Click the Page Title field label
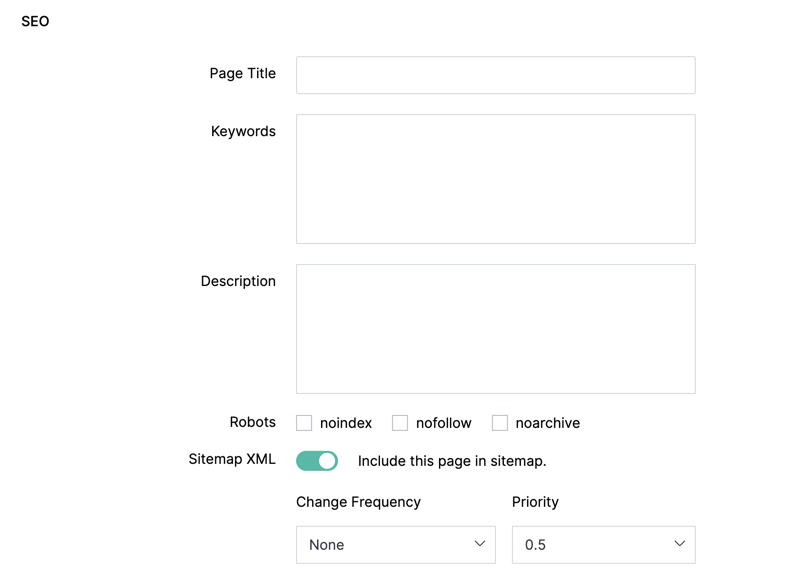Image resolution: width=795 pixels, height=584 pixels. click(x=243, y=73)
